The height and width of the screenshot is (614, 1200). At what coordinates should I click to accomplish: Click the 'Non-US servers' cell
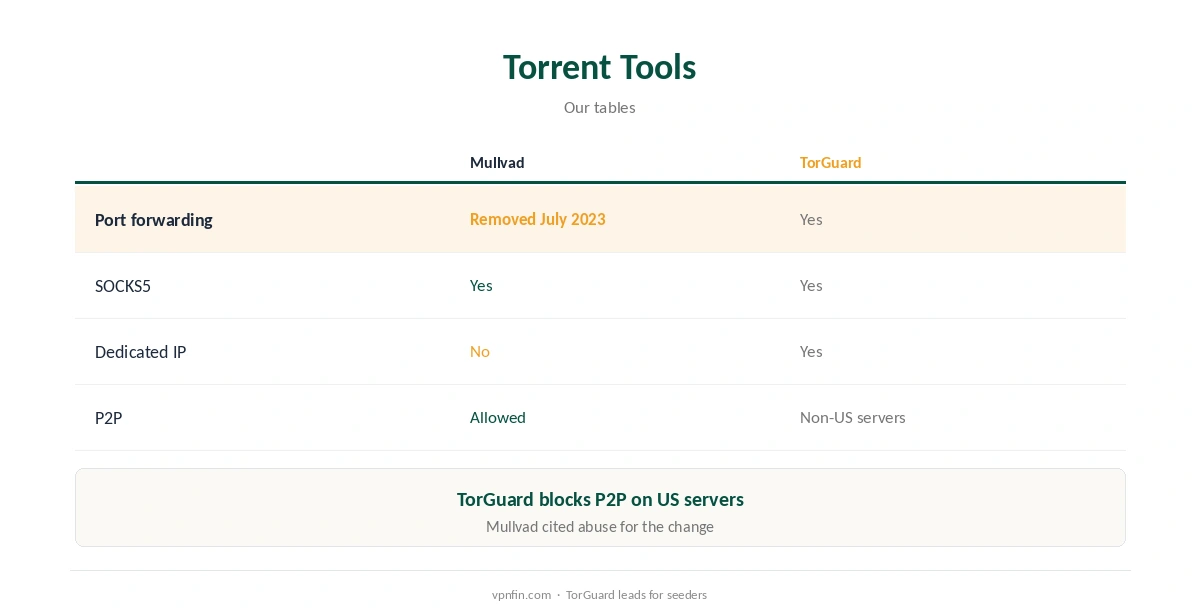coord(853,417)
